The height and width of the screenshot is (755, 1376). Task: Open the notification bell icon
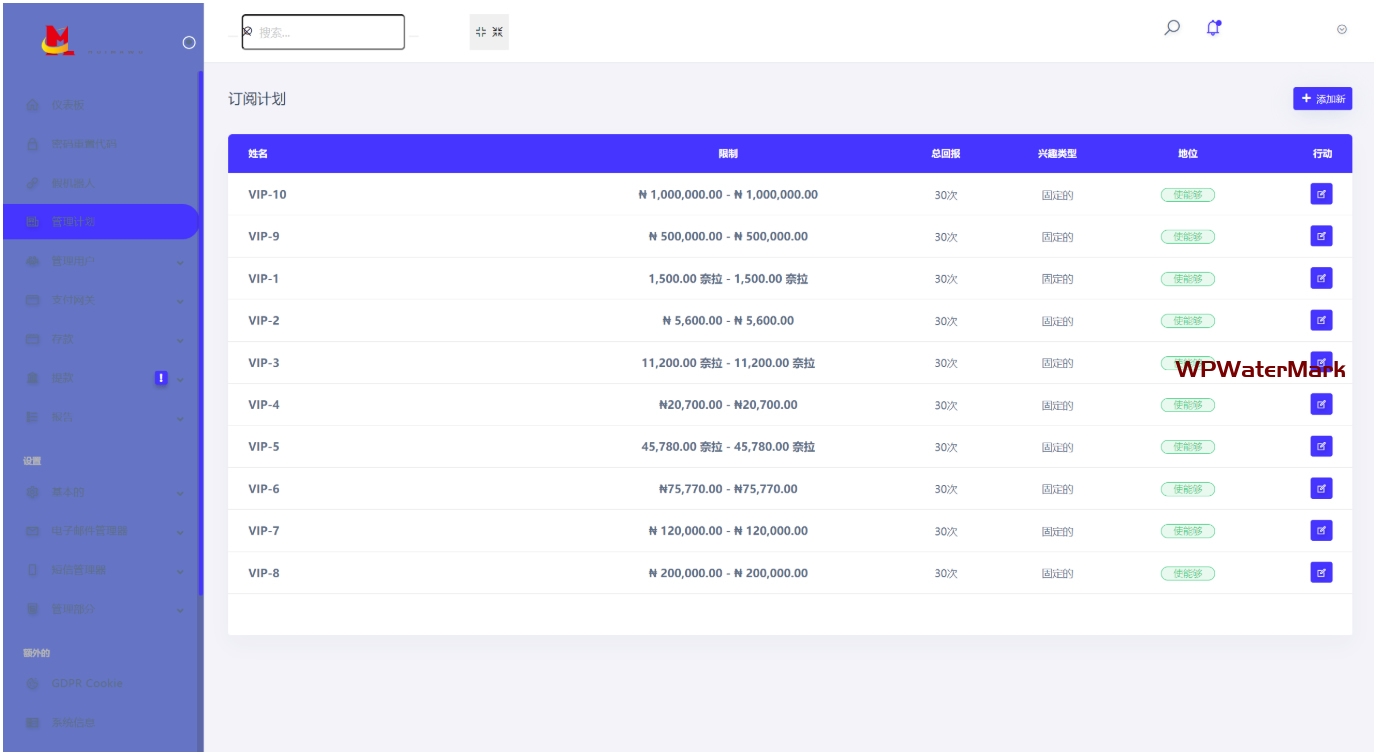1213,28
